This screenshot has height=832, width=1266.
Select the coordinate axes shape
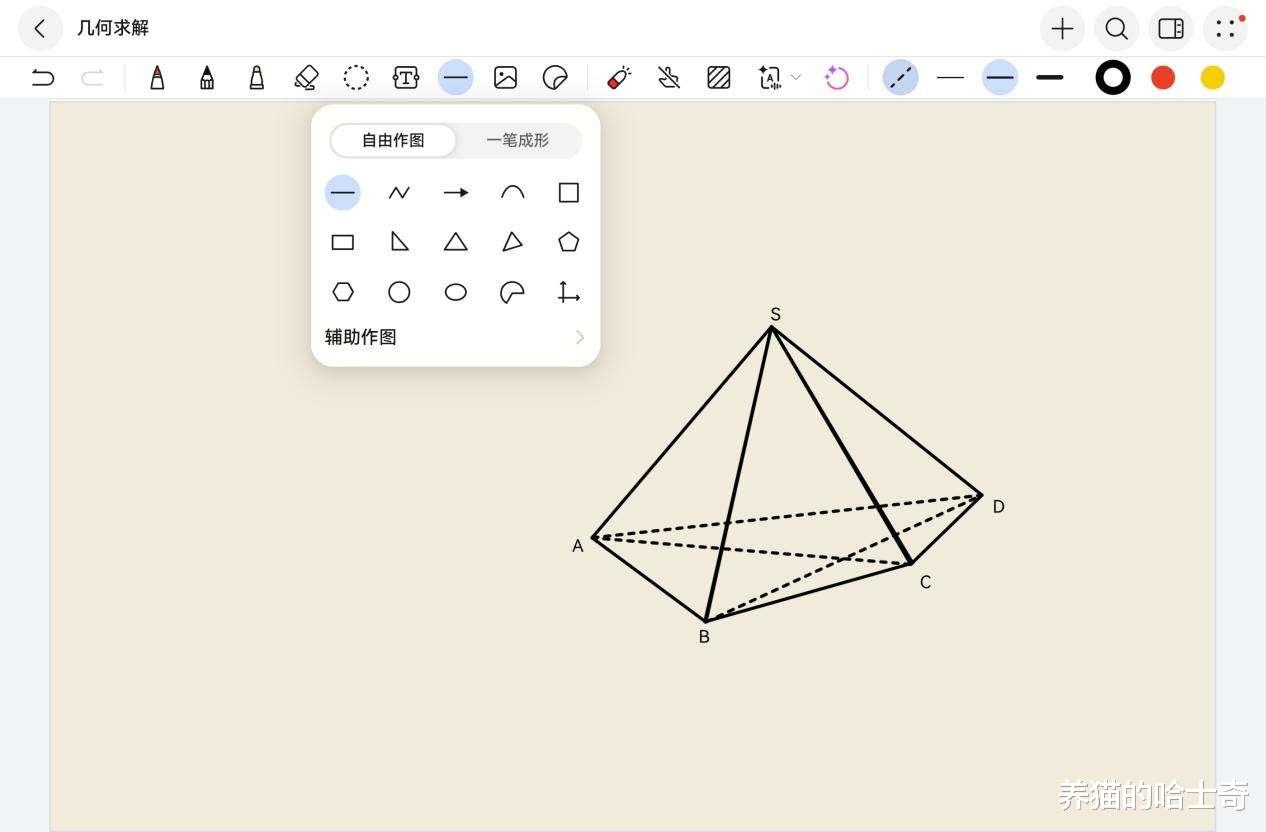[569, 292]
